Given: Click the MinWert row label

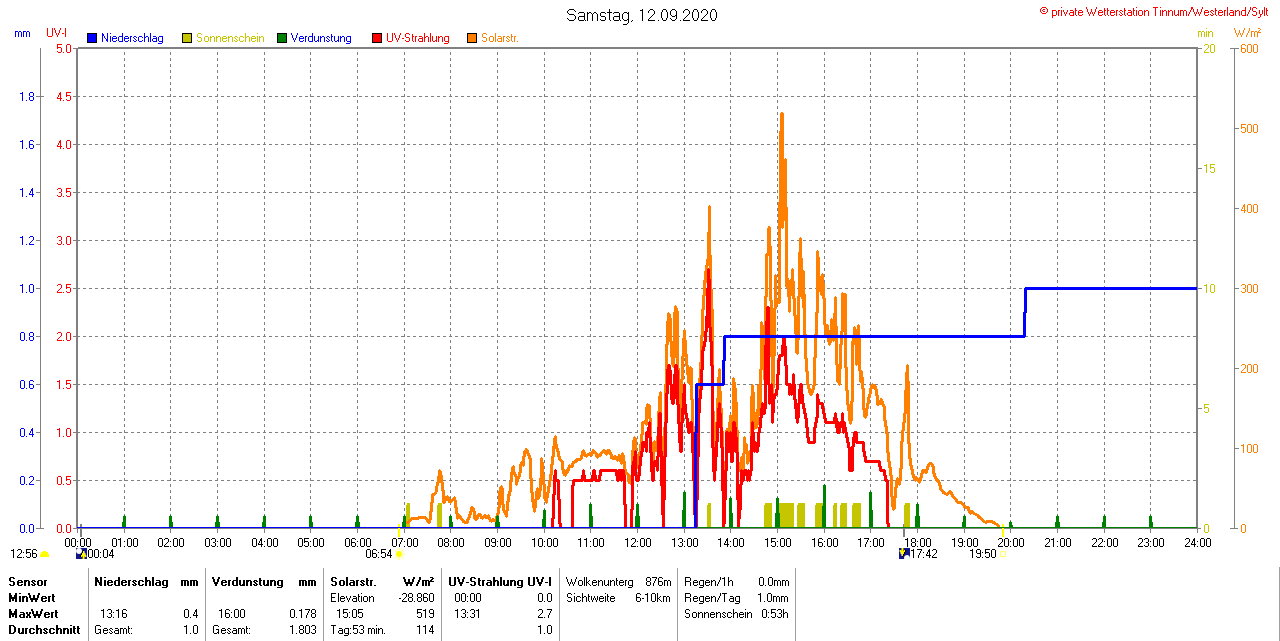Looking at the screenshot, I should point(32,598).
